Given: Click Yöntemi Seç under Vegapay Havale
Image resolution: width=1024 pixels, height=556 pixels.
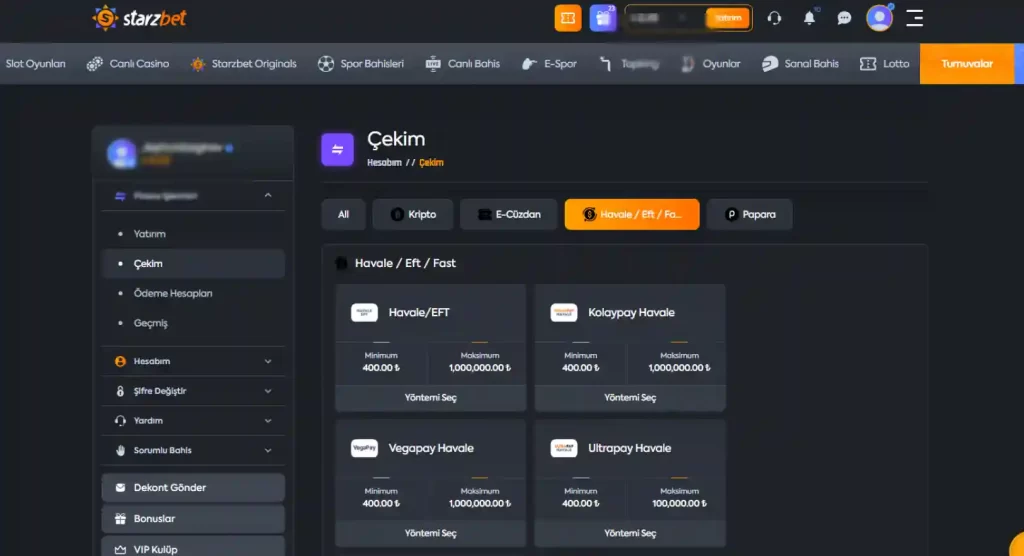Looking at the screenshot, I should (430, 533).
